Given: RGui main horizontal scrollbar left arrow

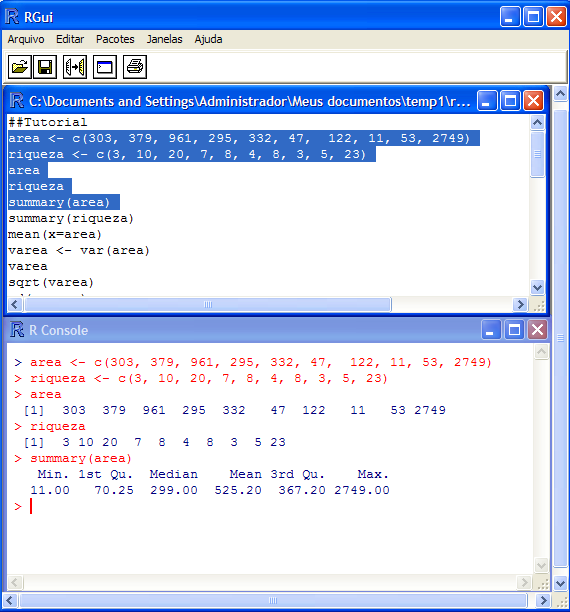Looking at the screenshot, I should [10, 600].
